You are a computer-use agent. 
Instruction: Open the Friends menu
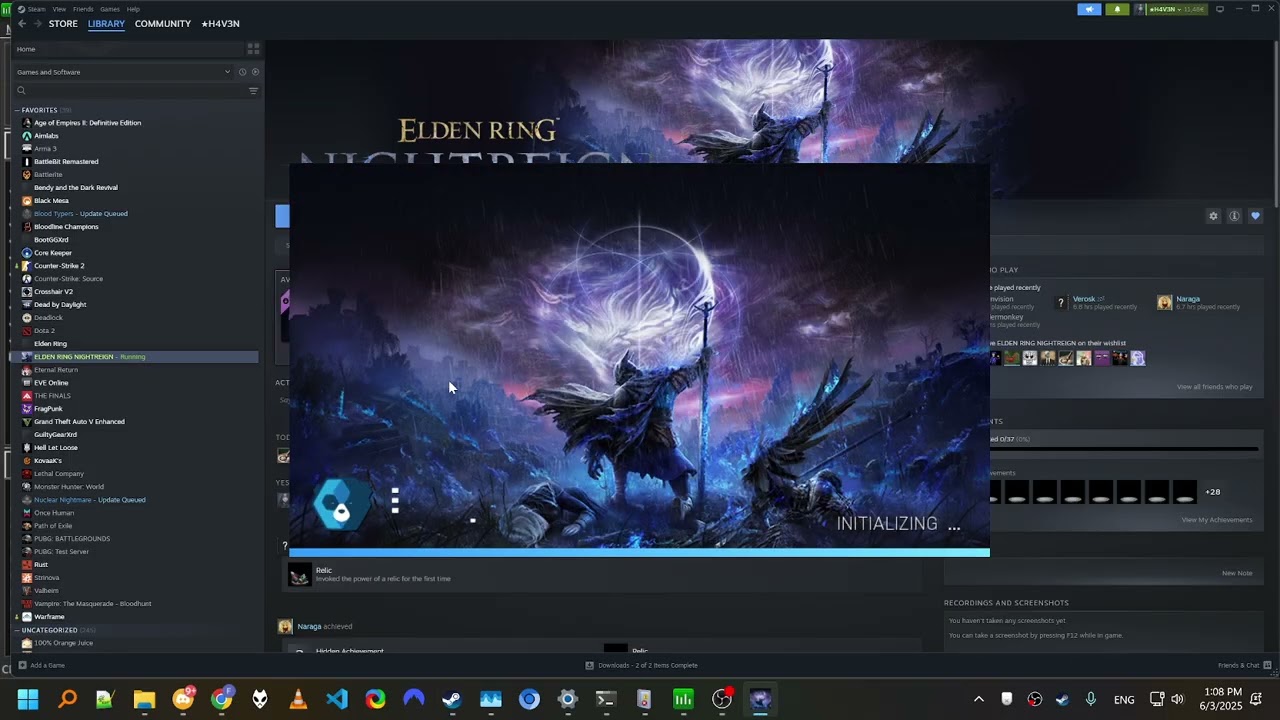(83, 9)
